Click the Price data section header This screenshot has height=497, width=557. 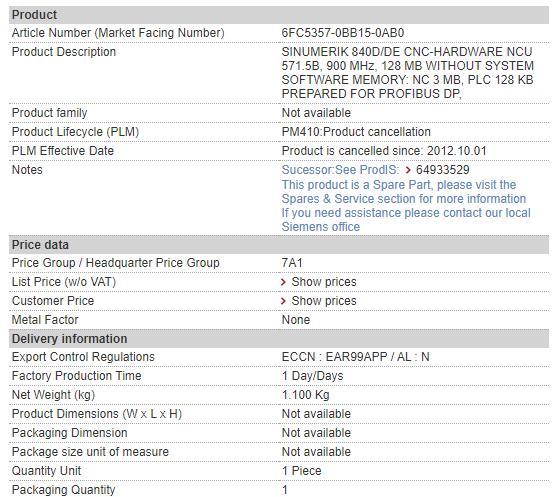click(x=279, y=245)
